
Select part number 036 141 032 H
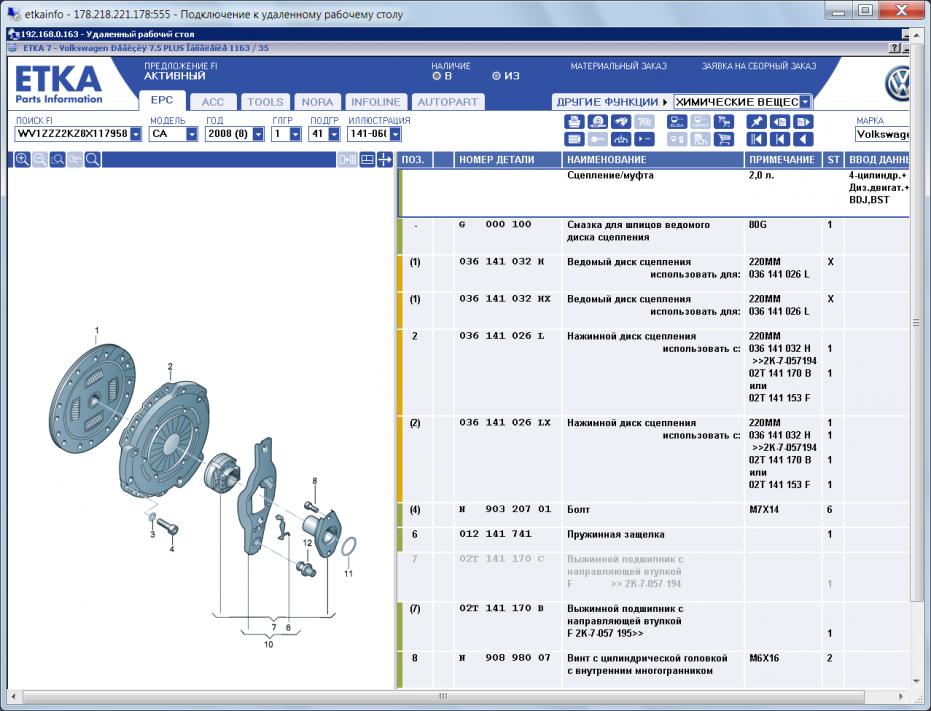[502, 261]
